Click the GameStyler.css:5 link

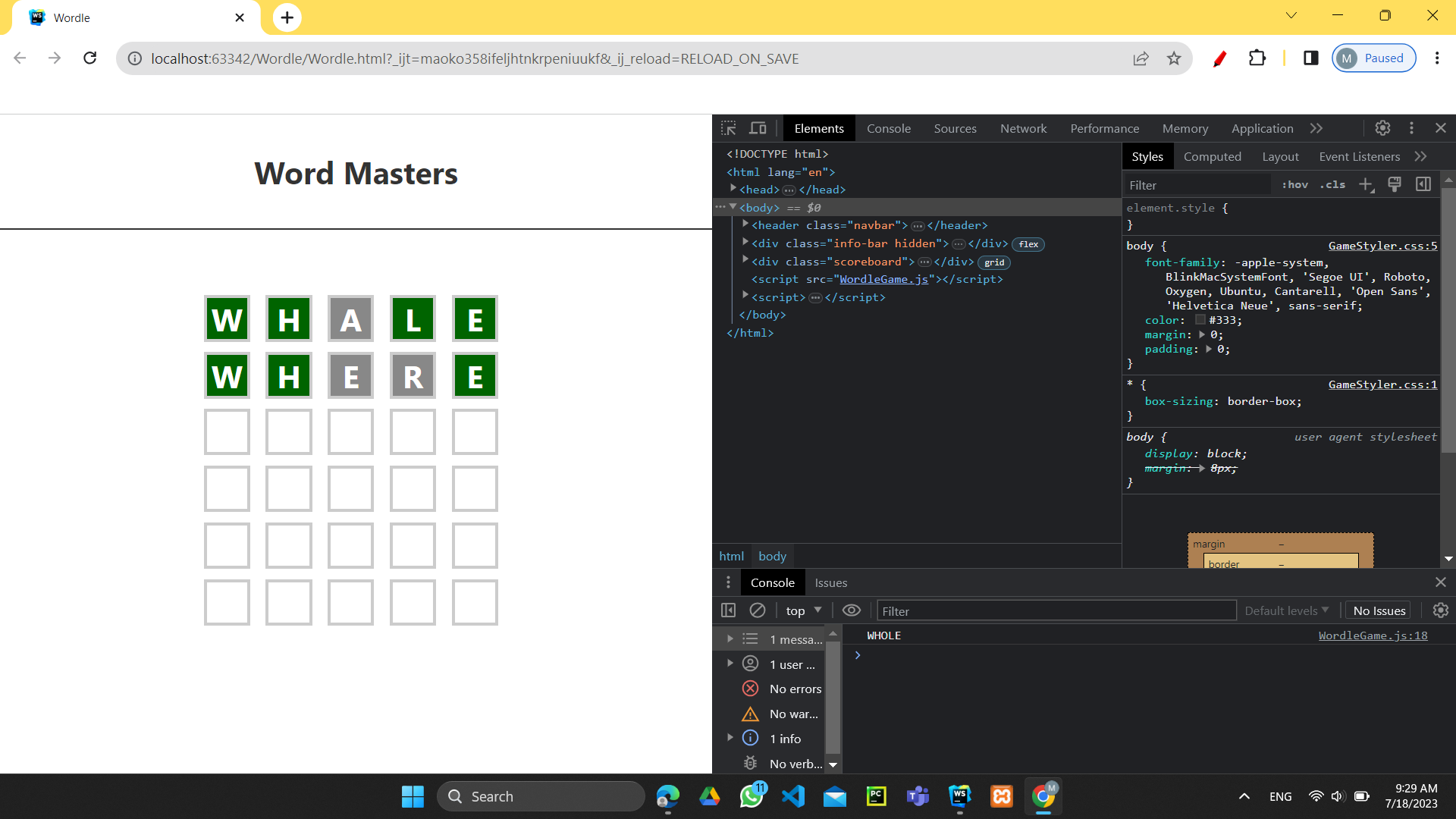coord(1382,246)
